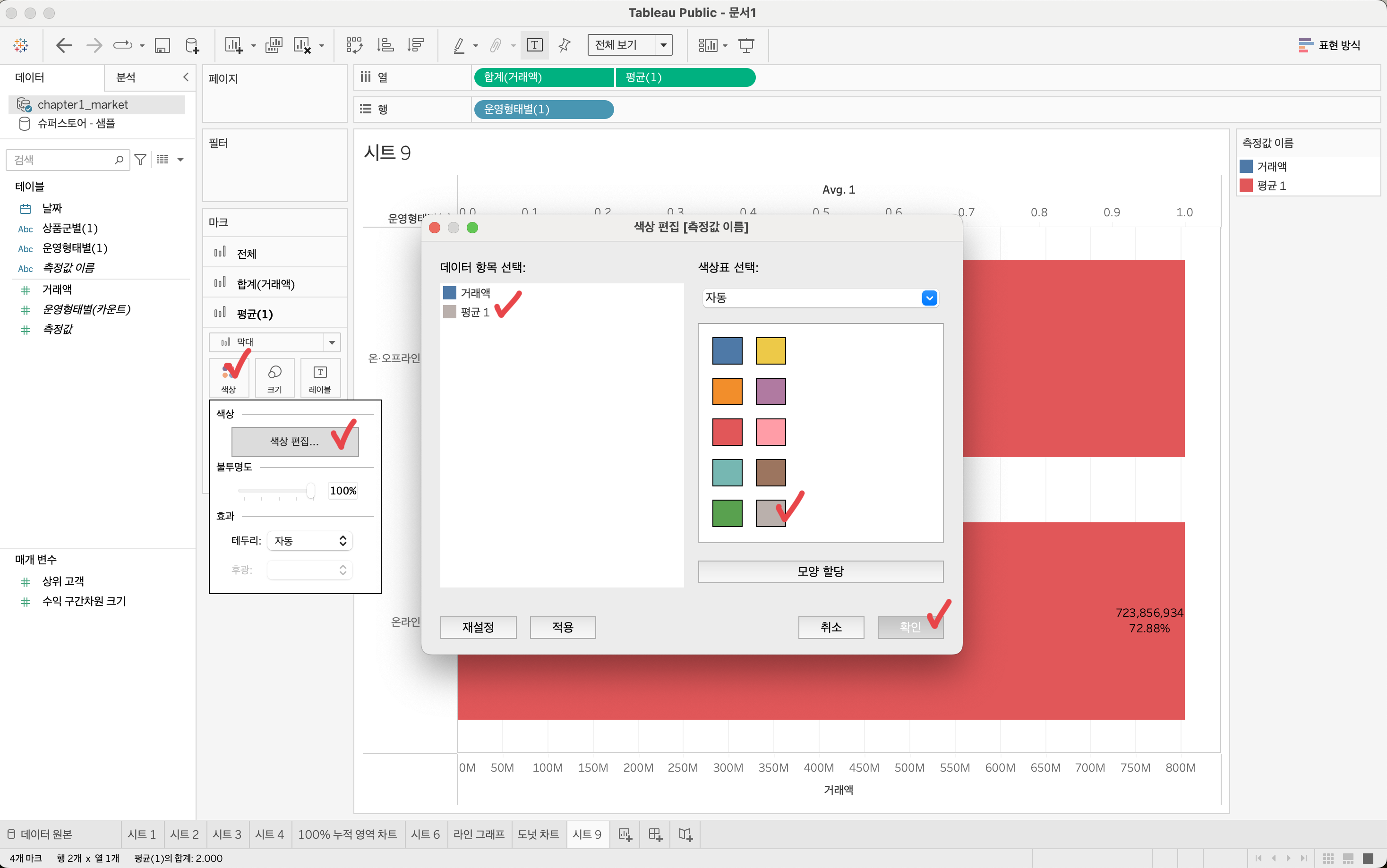
Task: Click the save workbook icon
Action: [x=163, y=45]
